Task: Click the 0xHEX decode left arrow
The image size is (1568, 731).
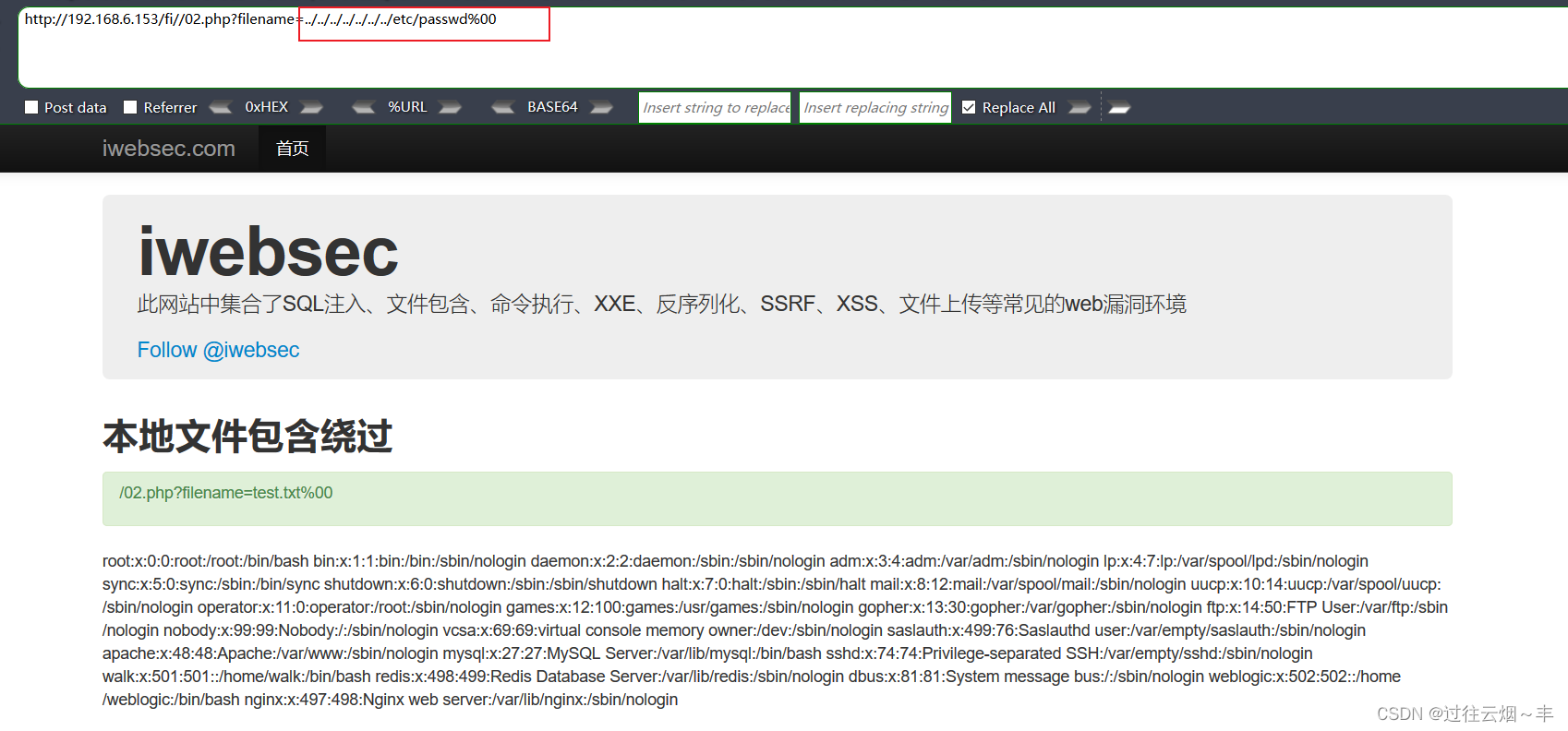Action: click(x=220, y=108)
